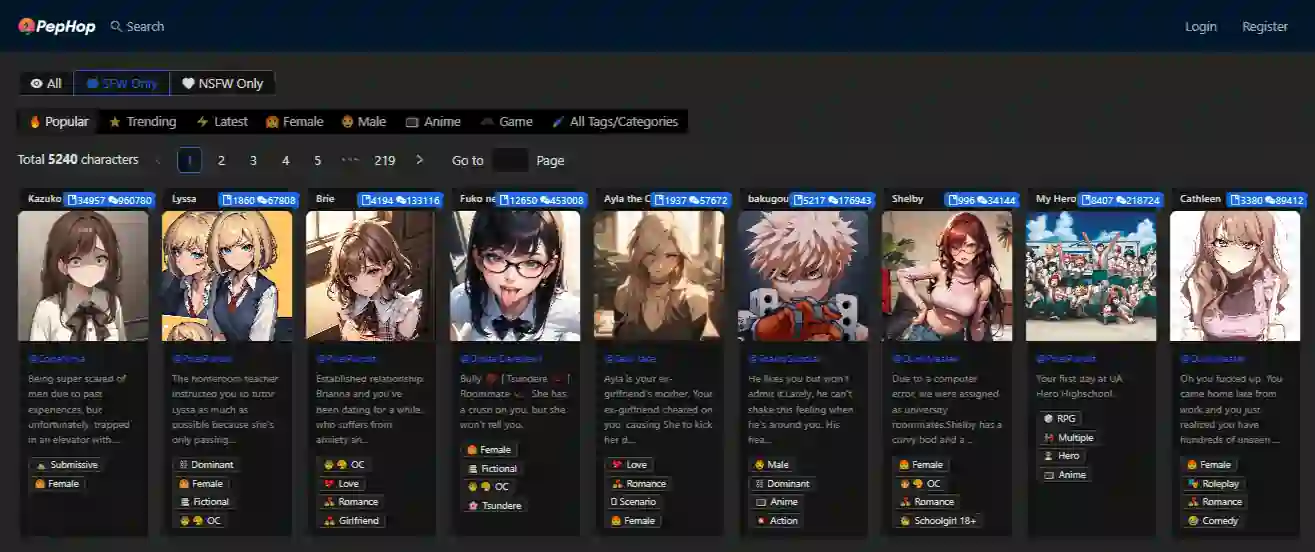This screenshot has height=552, width=1315.
Task: Filter characters by Anime category
Action: pyautogui.click(x=432, y=122)
